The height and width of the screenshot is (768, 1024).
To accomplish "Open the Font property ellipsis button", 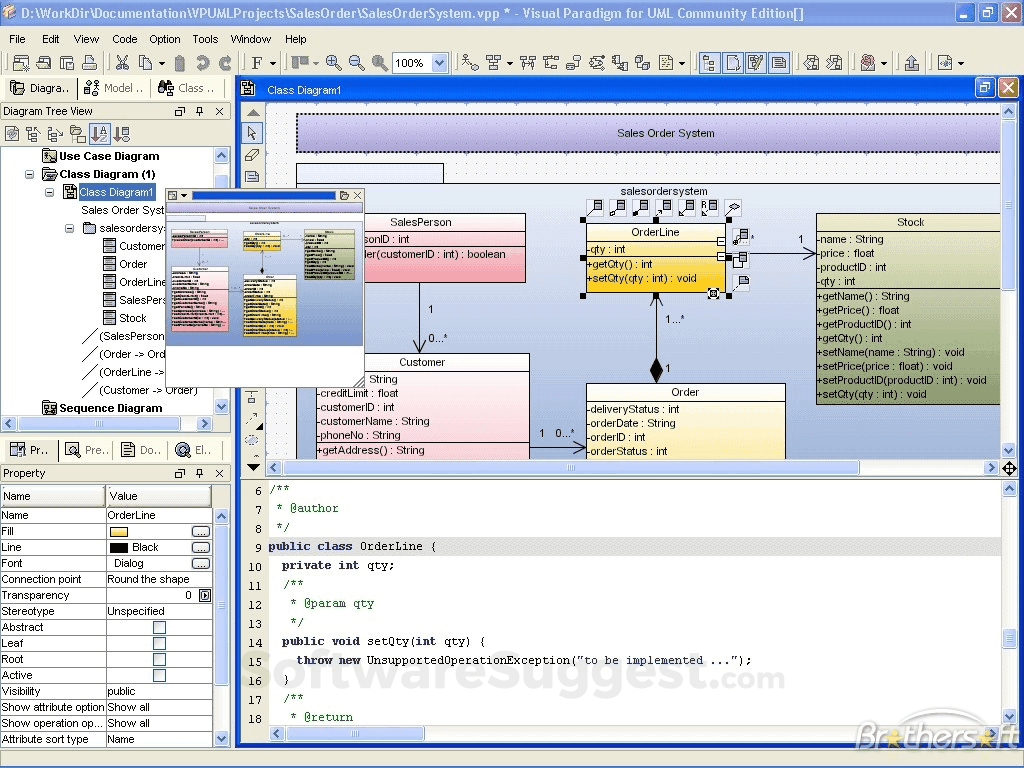I will coord(201,563).
